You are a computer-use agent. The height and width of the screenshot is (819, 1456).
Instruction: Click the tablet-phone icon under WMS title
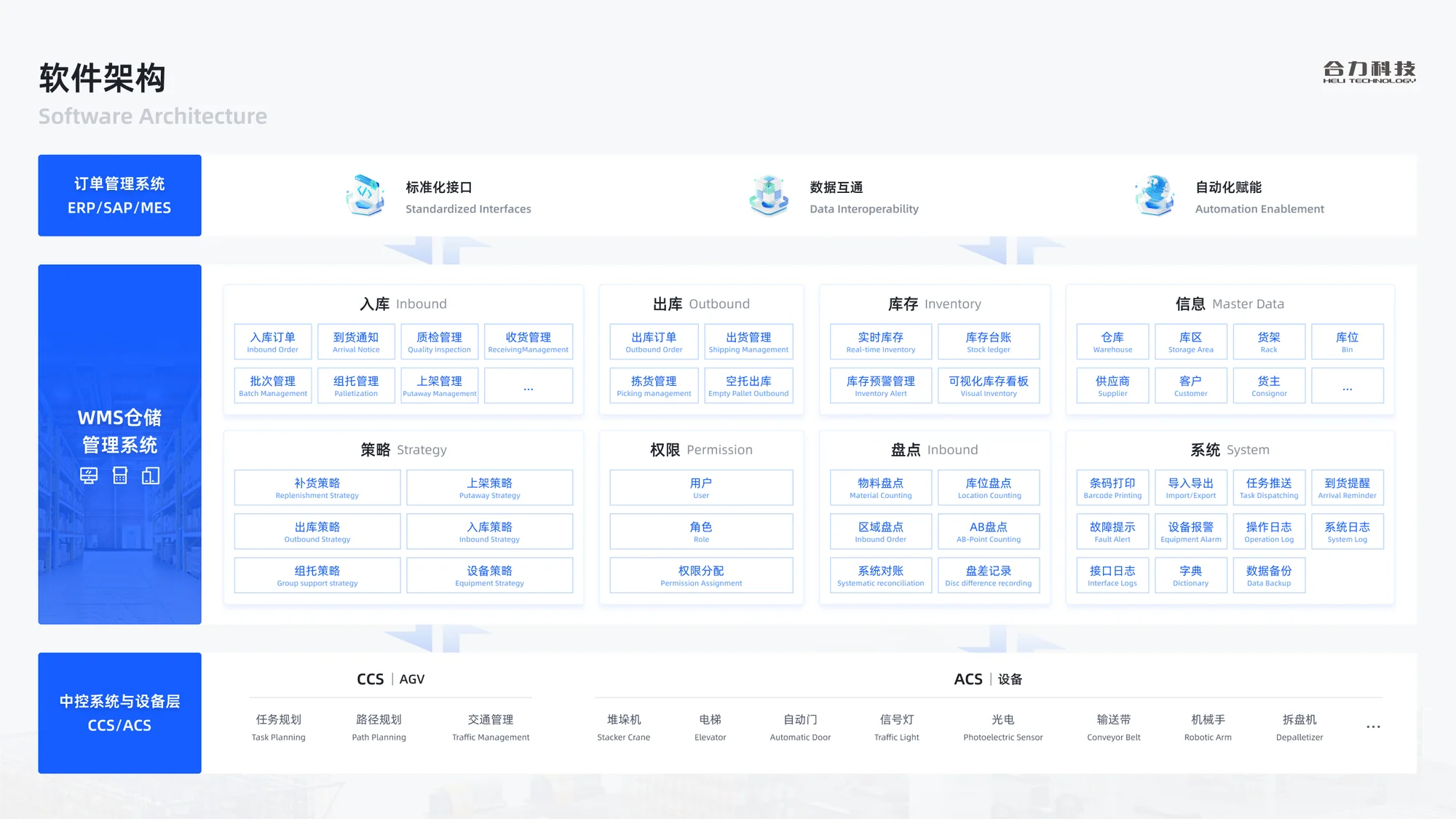(x=151, y=476)
